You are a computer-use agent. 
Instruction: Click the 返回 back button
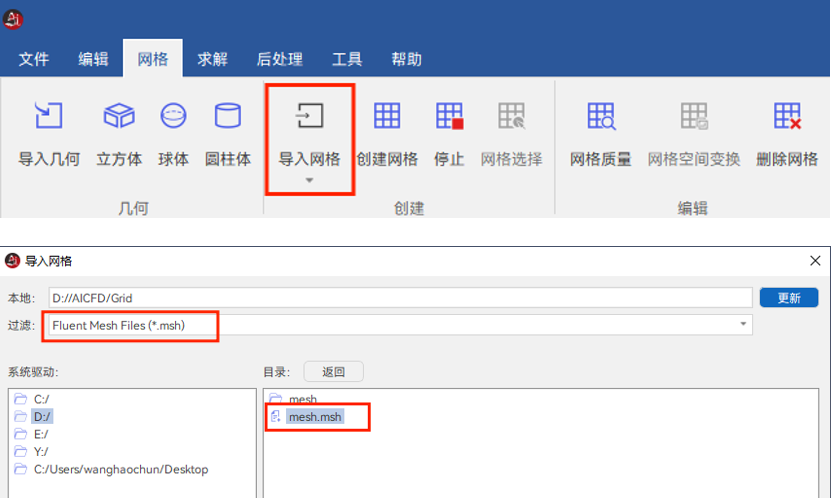point(333,372)
